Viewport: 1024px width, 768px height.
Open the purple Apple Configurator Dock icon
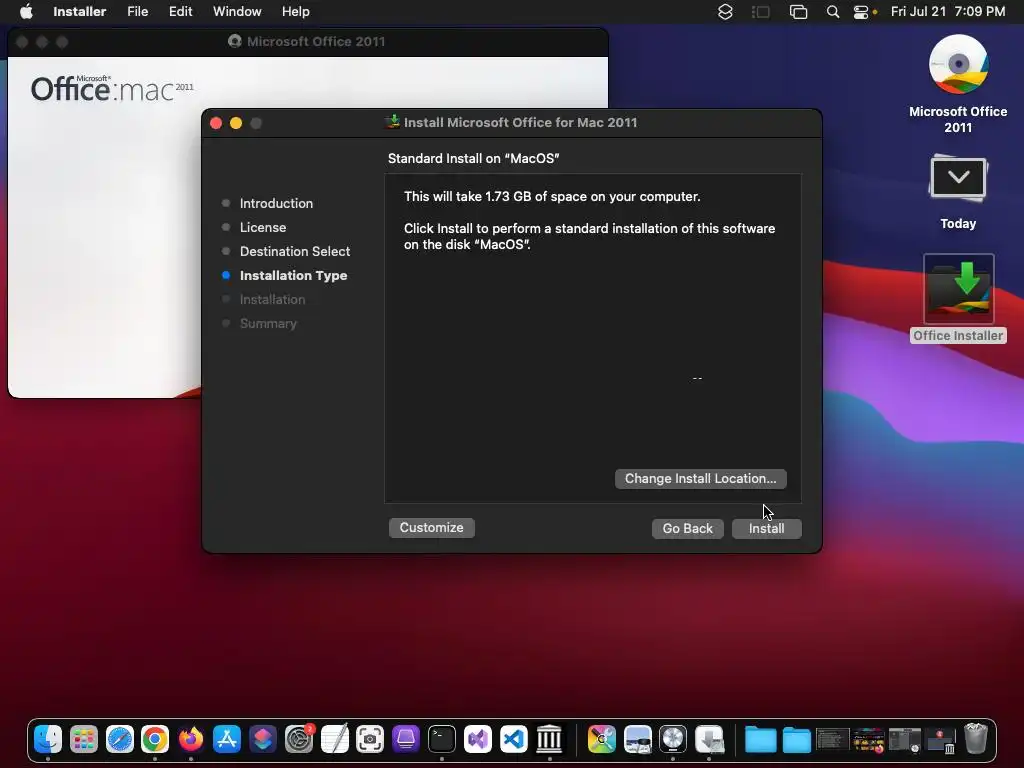[406, 739]
